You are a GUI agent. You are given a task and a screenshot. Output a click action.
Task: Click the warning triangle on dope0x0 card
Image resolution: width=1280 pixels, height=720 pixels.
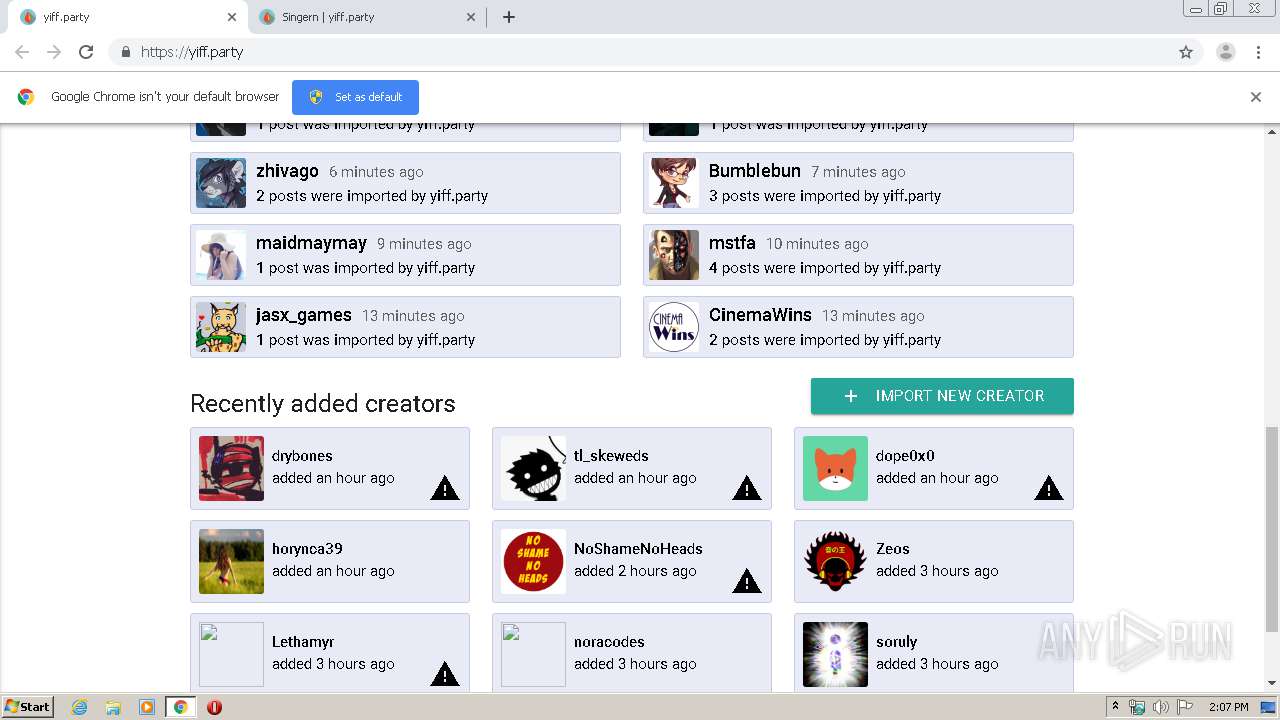pos(1049,488)
